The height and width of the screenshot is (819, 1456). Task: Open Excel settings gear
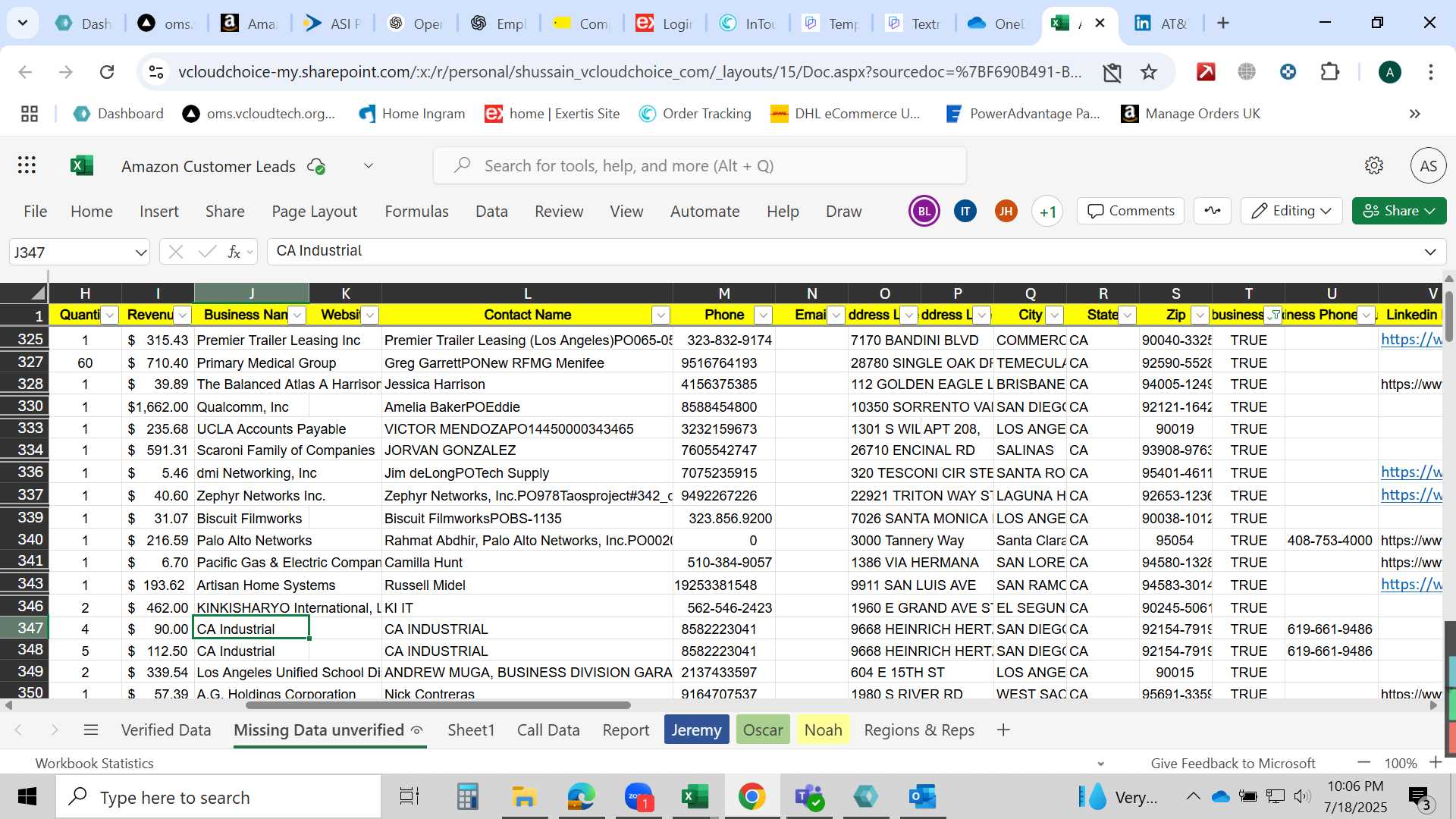1374,165
